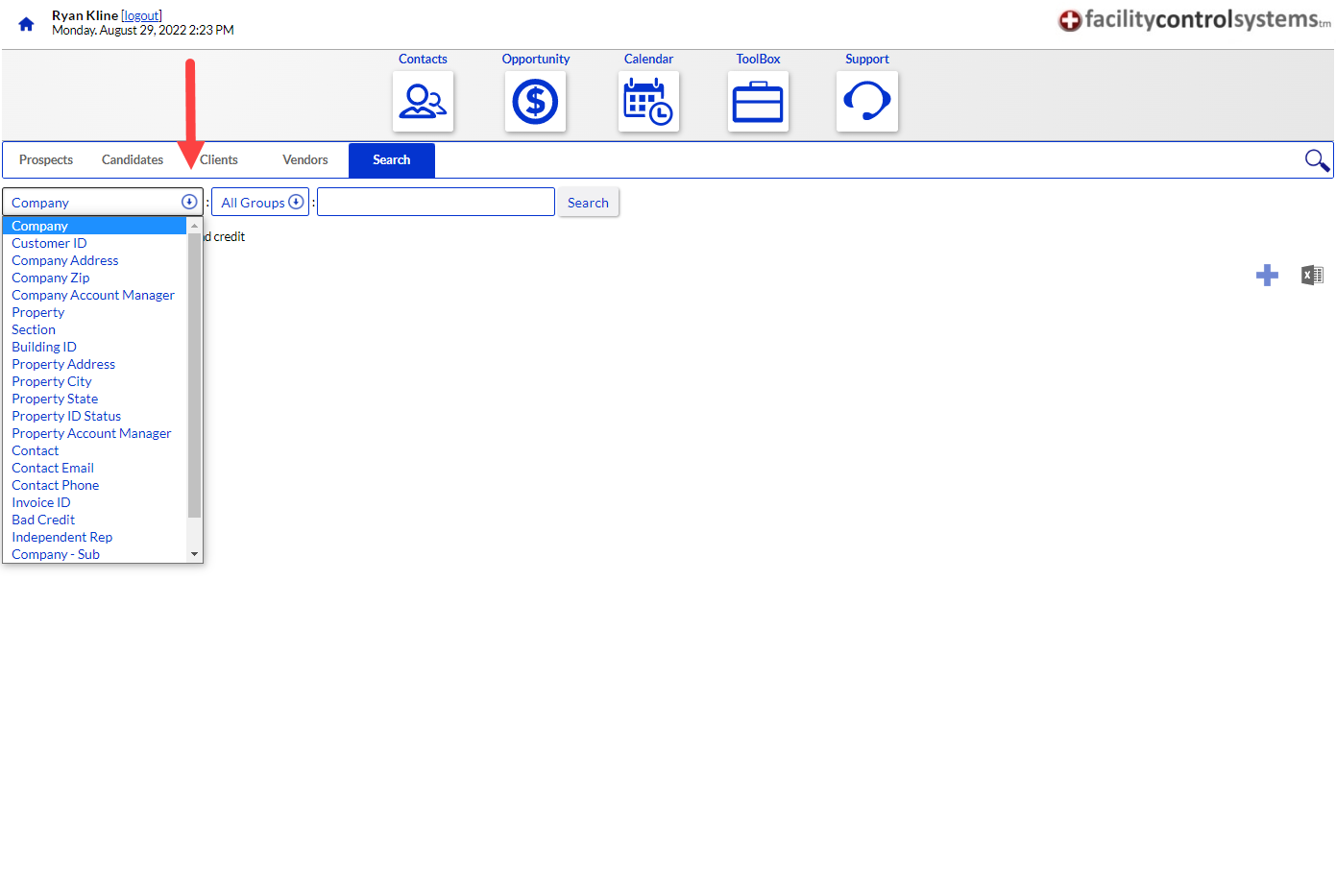Switch to the Prospects tab
Screen dimensions: 1336x896
46,160
